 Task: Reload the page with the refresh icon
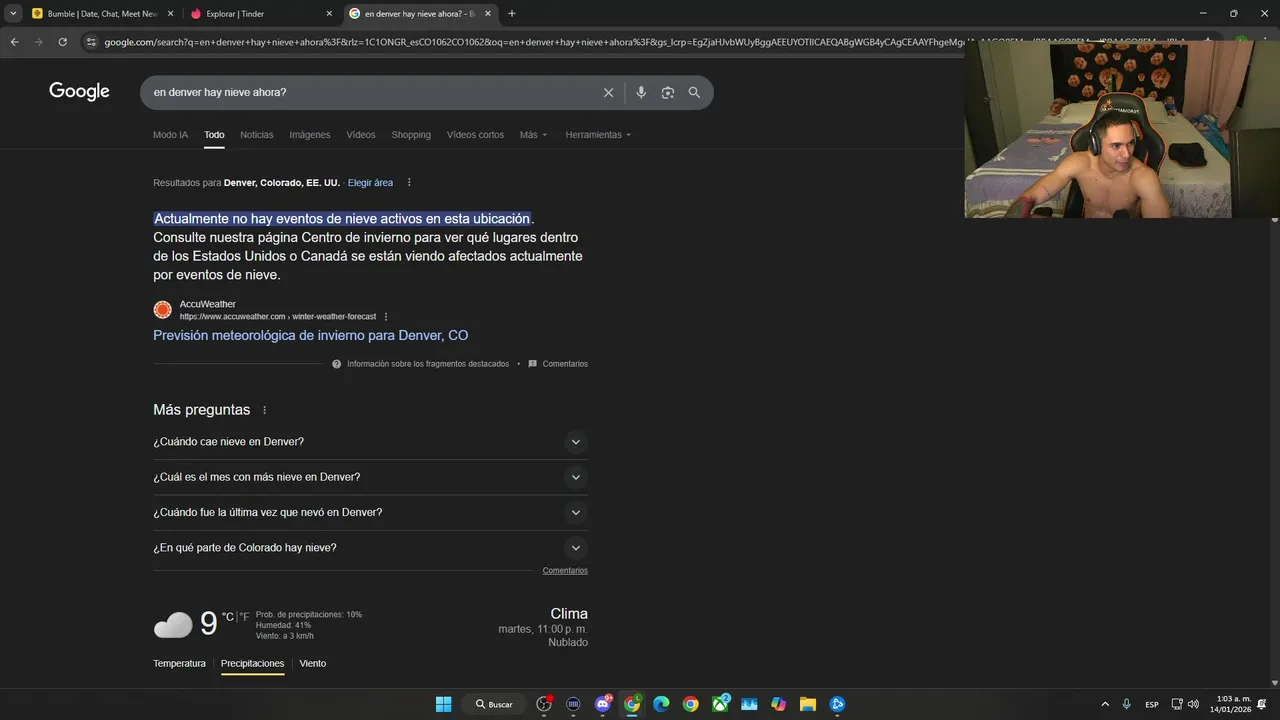(x=62, y=42)
